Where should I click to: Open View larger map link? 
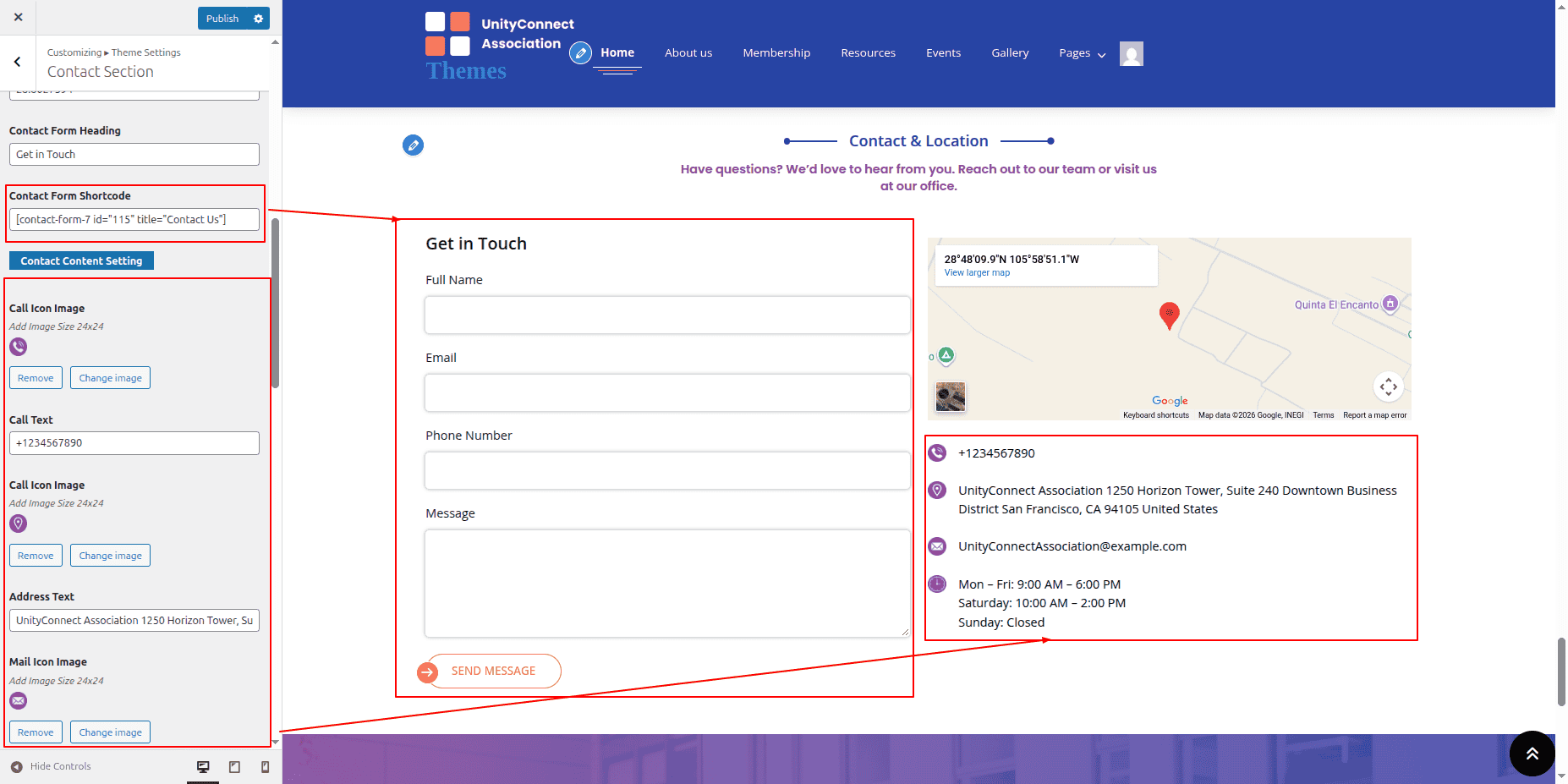coord(977,273)
